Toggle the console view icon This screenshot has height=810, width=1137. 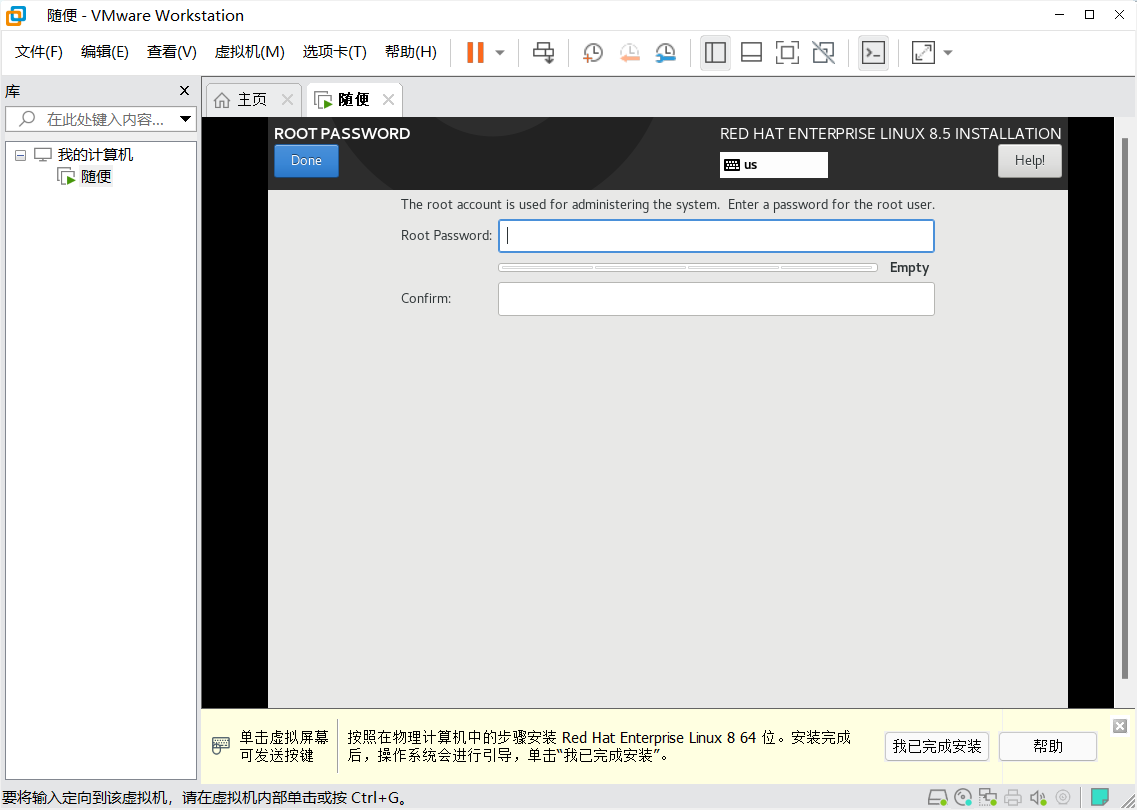(x=873, y=52)
